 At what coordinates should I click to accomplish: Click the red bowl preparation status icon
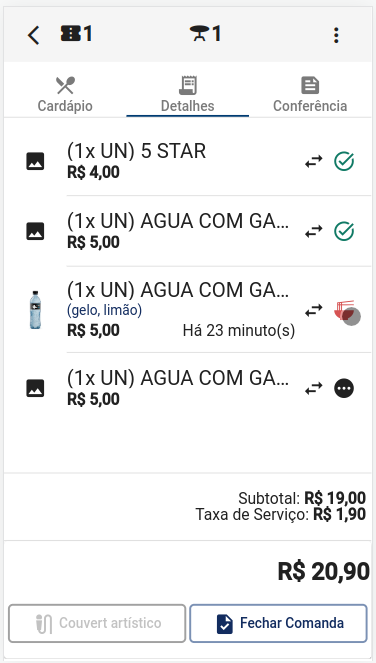[x=344, y=311]
